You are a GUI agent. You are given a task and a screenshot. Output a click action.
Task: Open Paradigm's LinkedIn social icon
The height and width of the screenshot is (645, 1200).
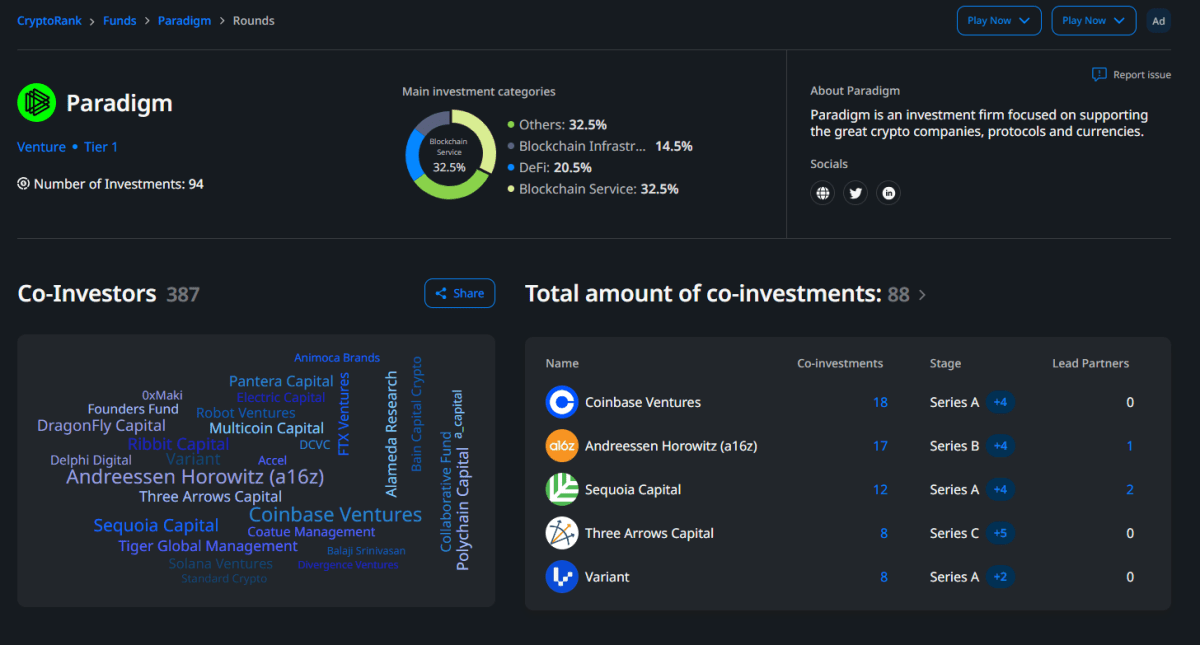click(x=888, y=192)
